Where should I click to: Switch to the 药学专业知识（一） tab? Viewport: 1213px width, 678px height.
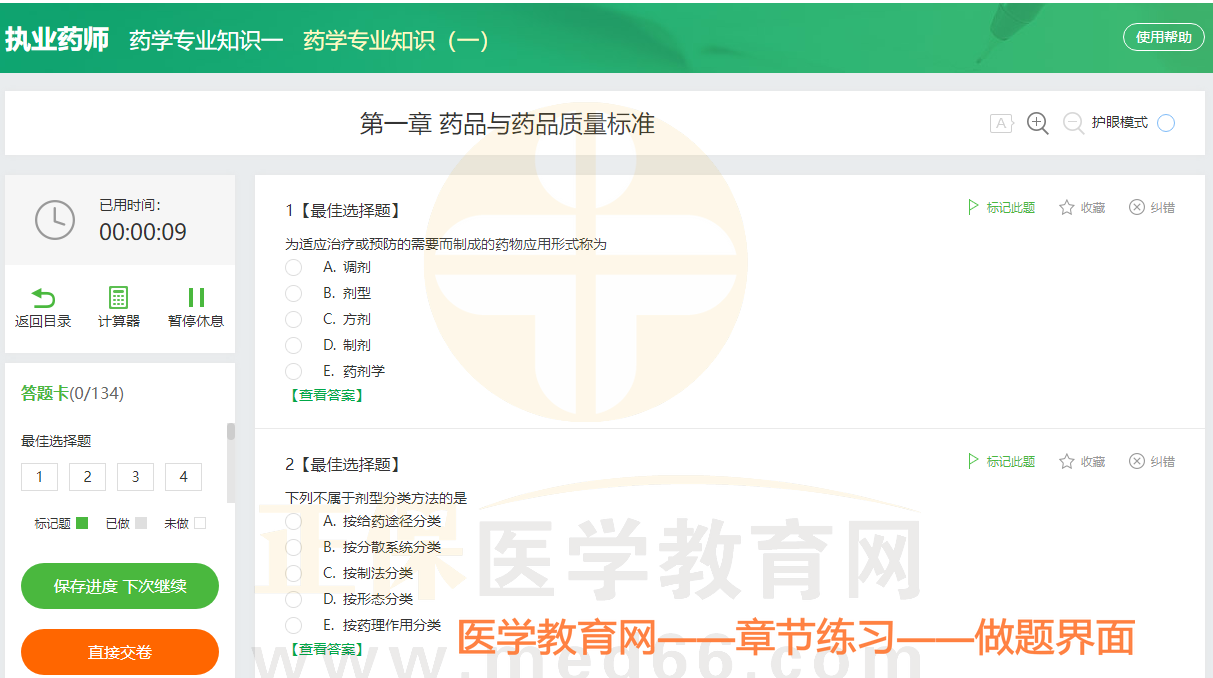click(x=394, y=40)
